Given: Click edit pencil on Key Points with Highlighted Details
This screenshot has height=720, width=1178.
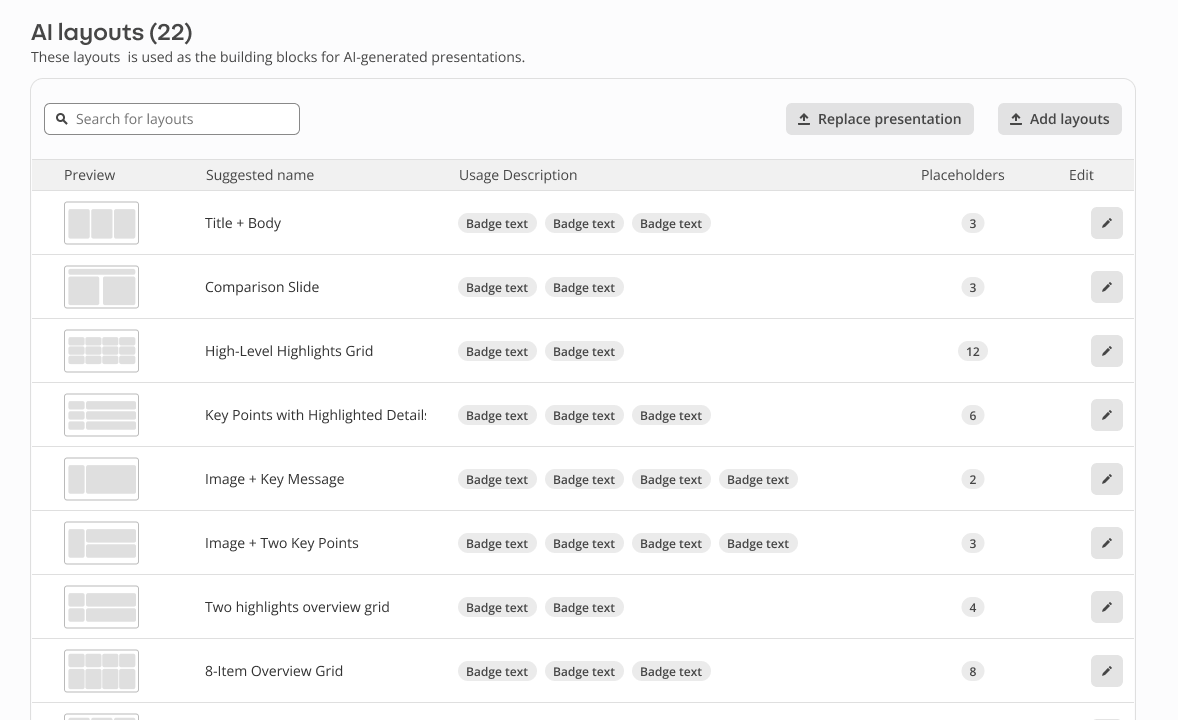Looking at the screenshot, I should coord(1107,415).
